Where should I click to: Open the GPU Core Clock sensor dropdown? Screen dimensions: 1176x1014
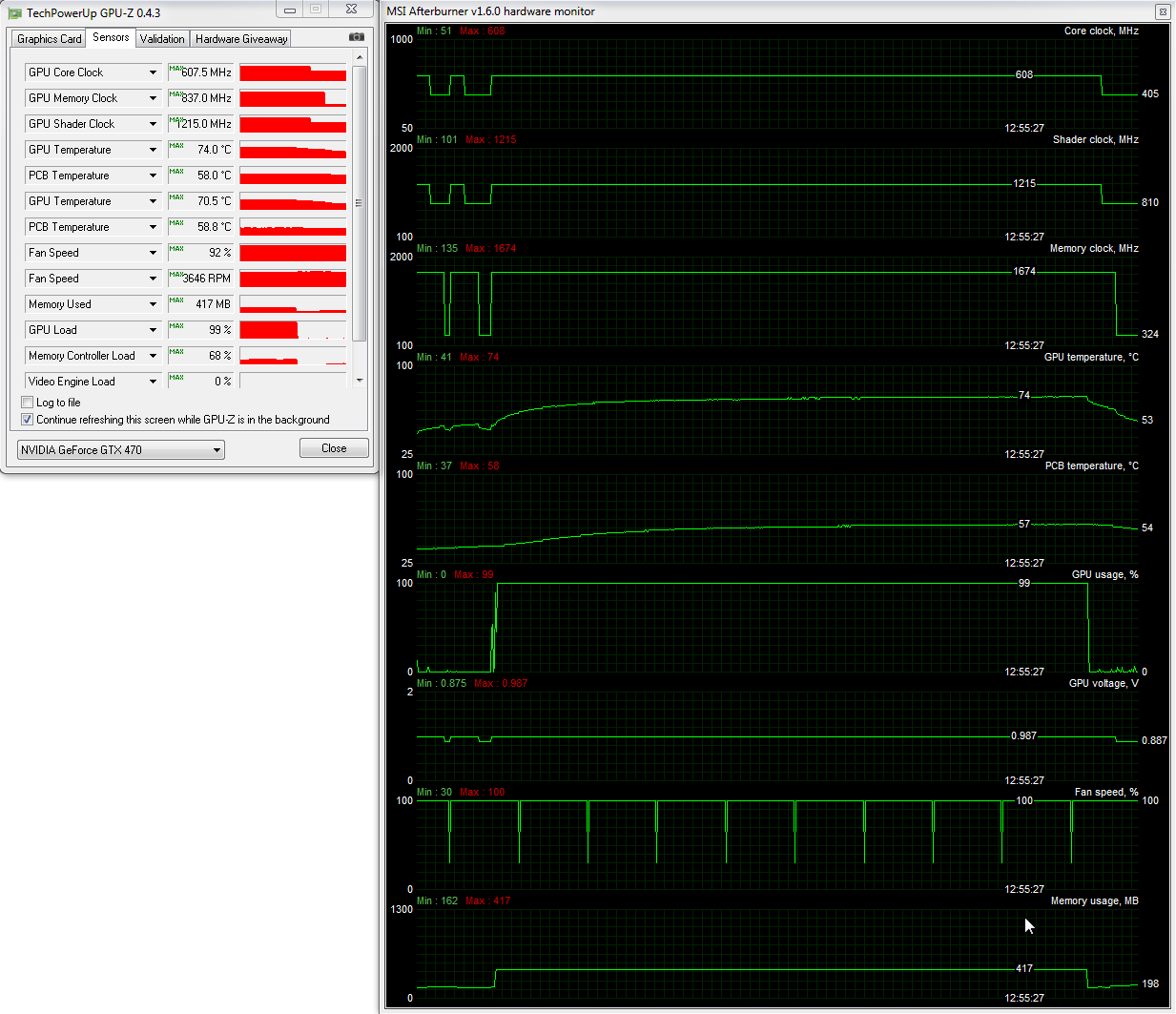(153, 72)
